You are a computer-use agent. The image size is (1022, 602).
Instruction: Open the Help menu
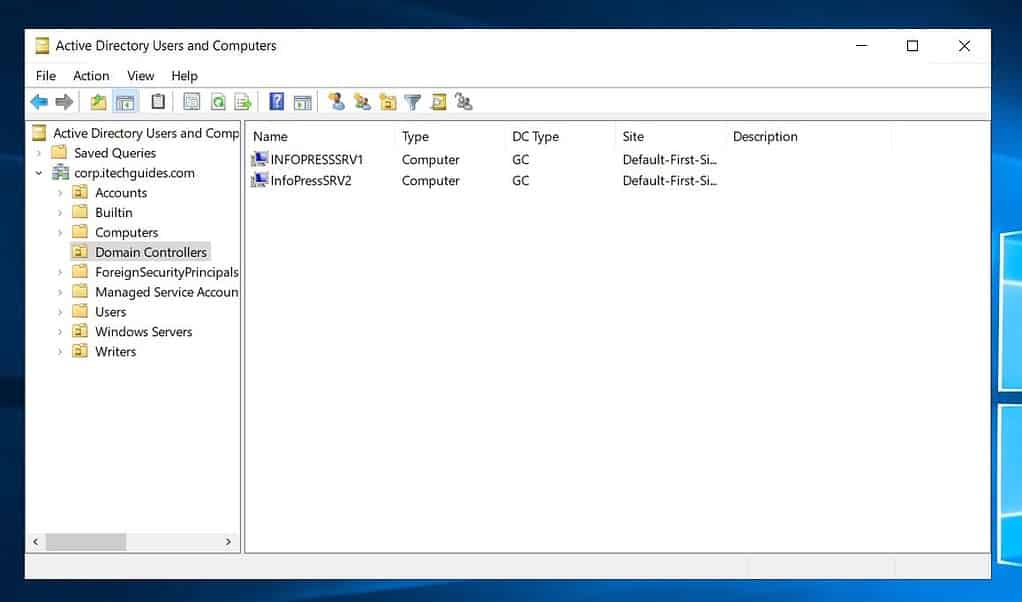[x=184, y=76]
